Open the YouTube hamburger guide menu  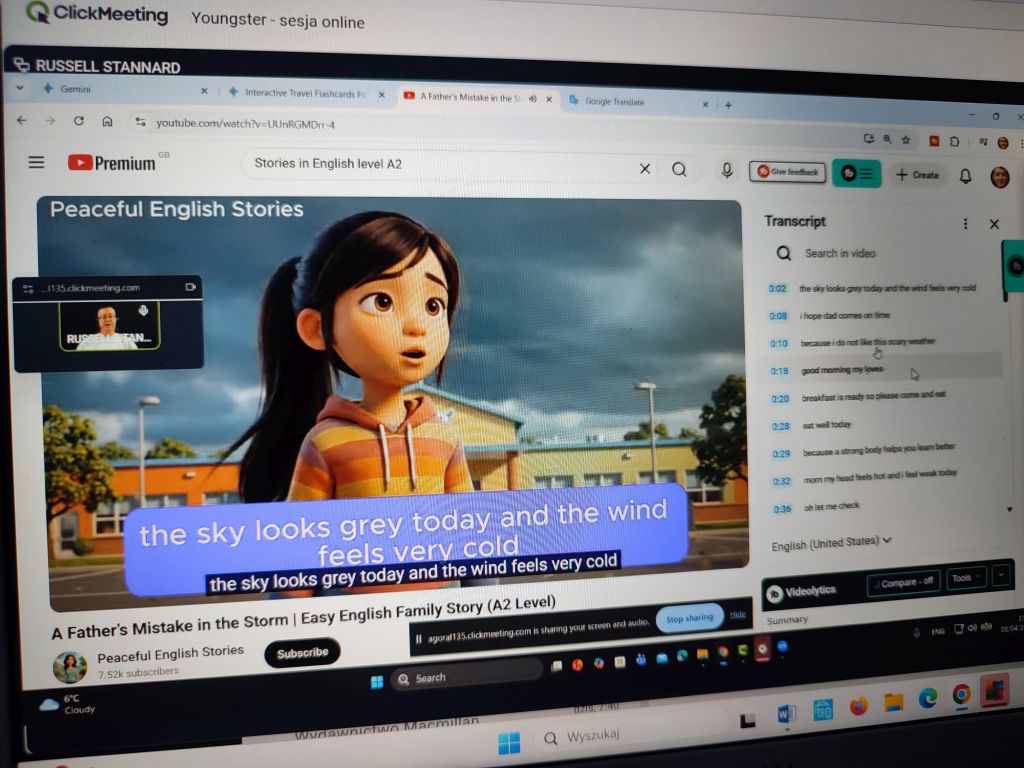click(x=37, y=162)
